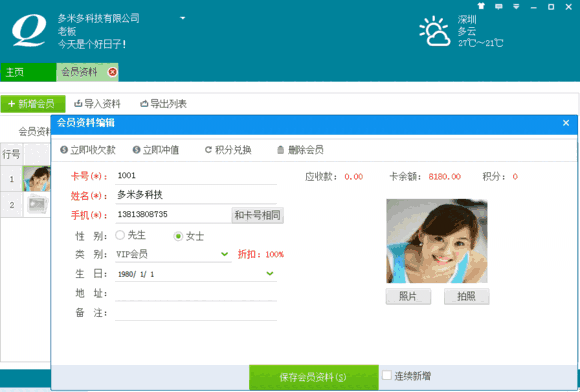This screenshot has width=580, height=392.
Task: Open the title bar dropdown menu icon
Action: (516, 6)
